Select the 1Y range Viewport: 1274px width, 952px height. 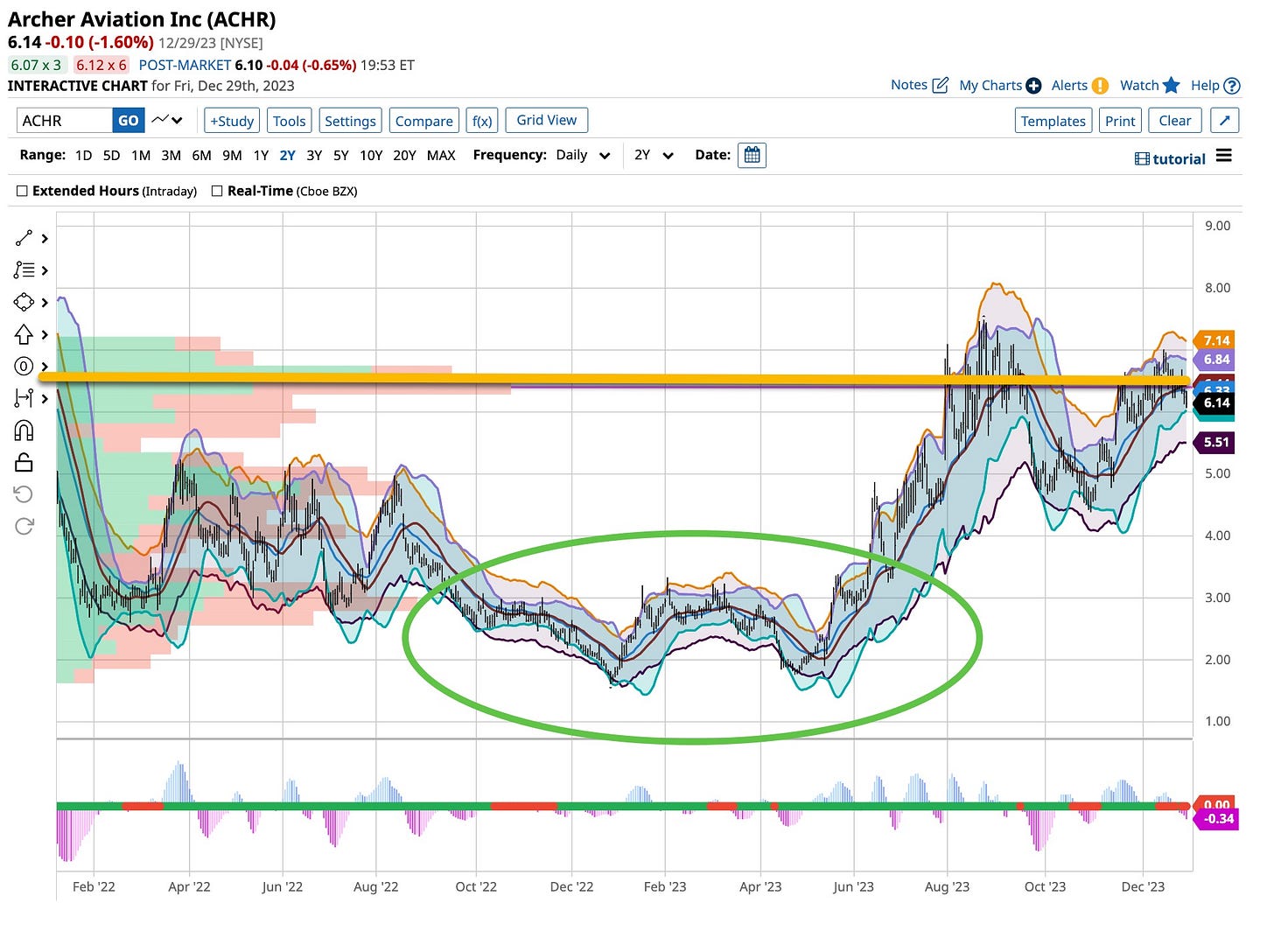point(261,155)
